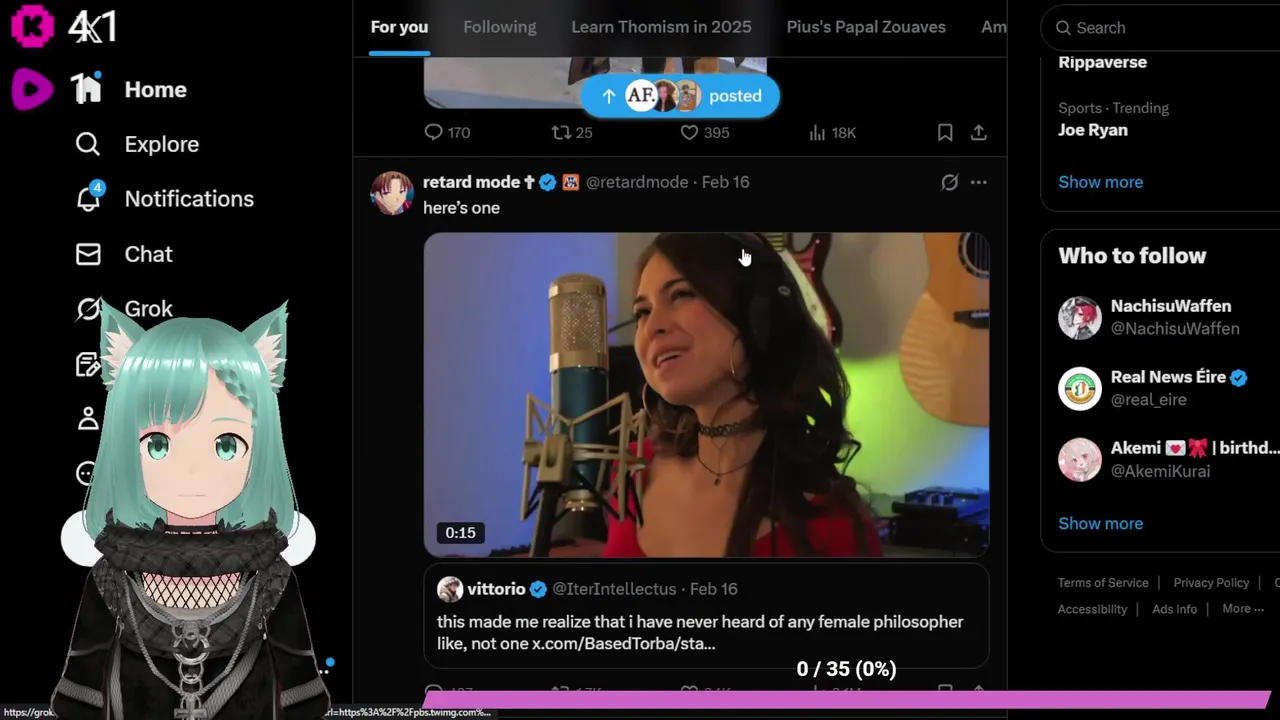This screenshot has height=720, width=1280.
Task: Click the repost icon showing 25
Action: tap(562, 132)
